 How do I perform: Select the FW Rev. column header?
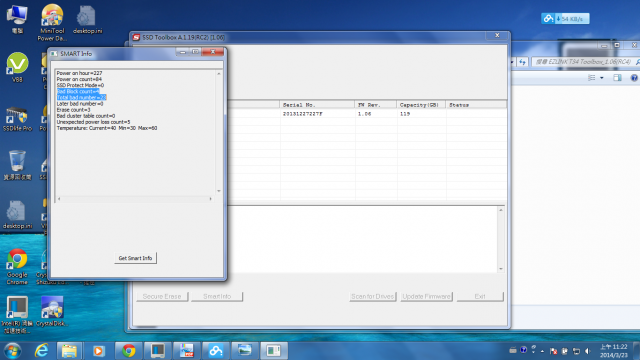point(376,105)
